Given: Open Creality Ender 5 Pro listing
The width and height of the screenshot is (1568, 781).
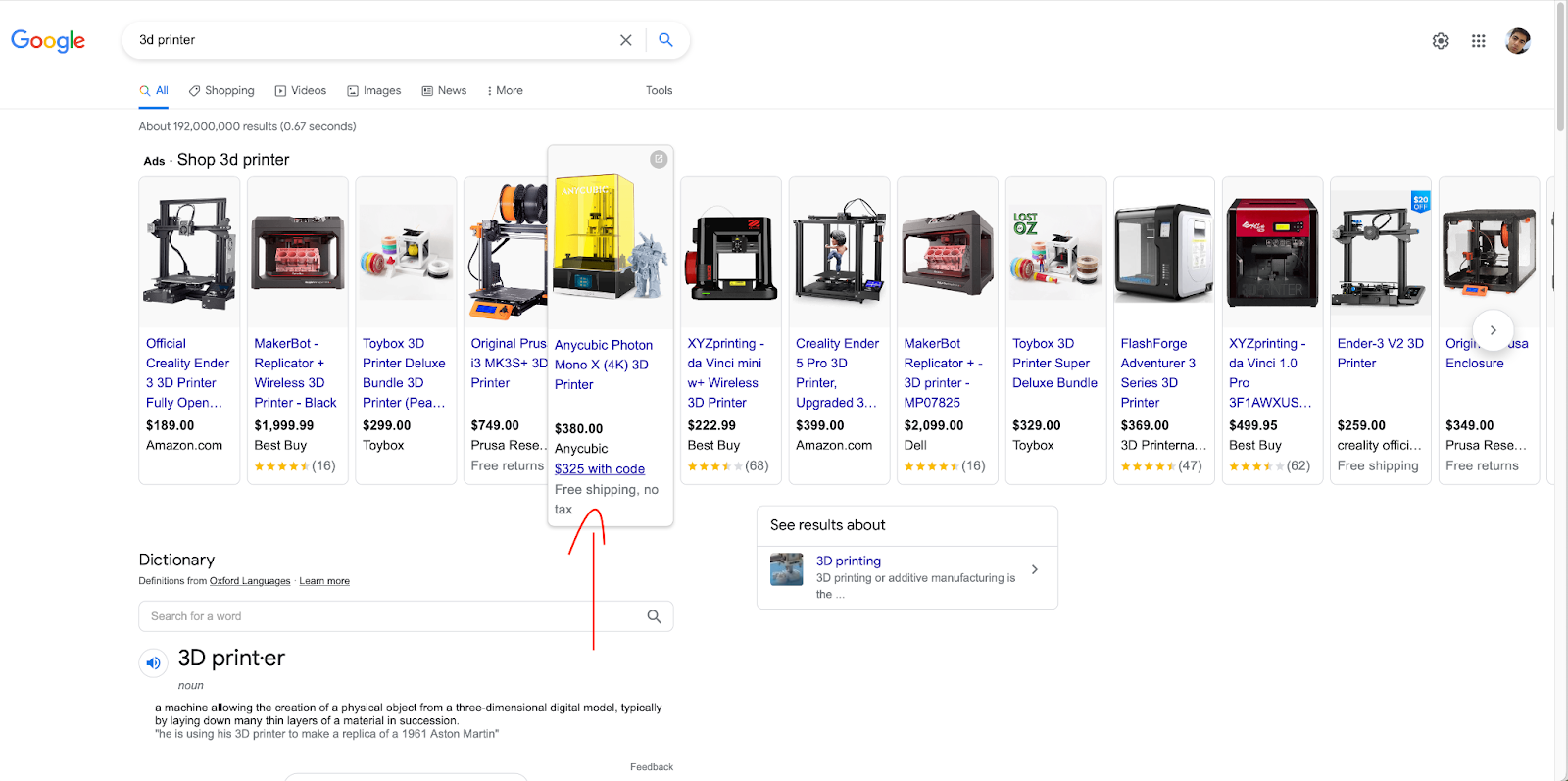Looking at the screenshot, I should pyautogui.click(x=838, y=373).
